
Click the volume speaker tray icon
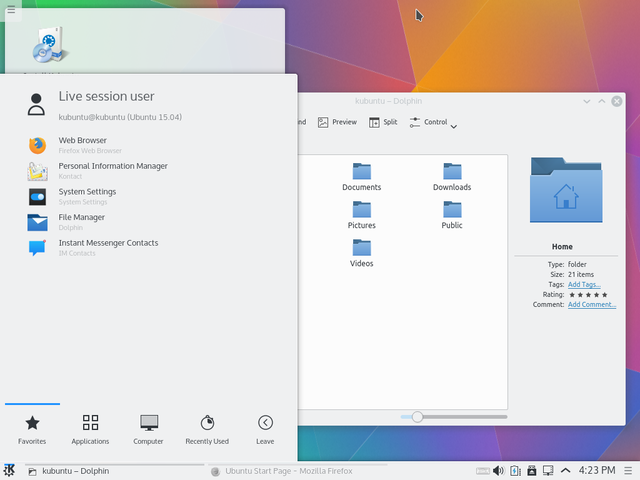(x=498, y=471)
